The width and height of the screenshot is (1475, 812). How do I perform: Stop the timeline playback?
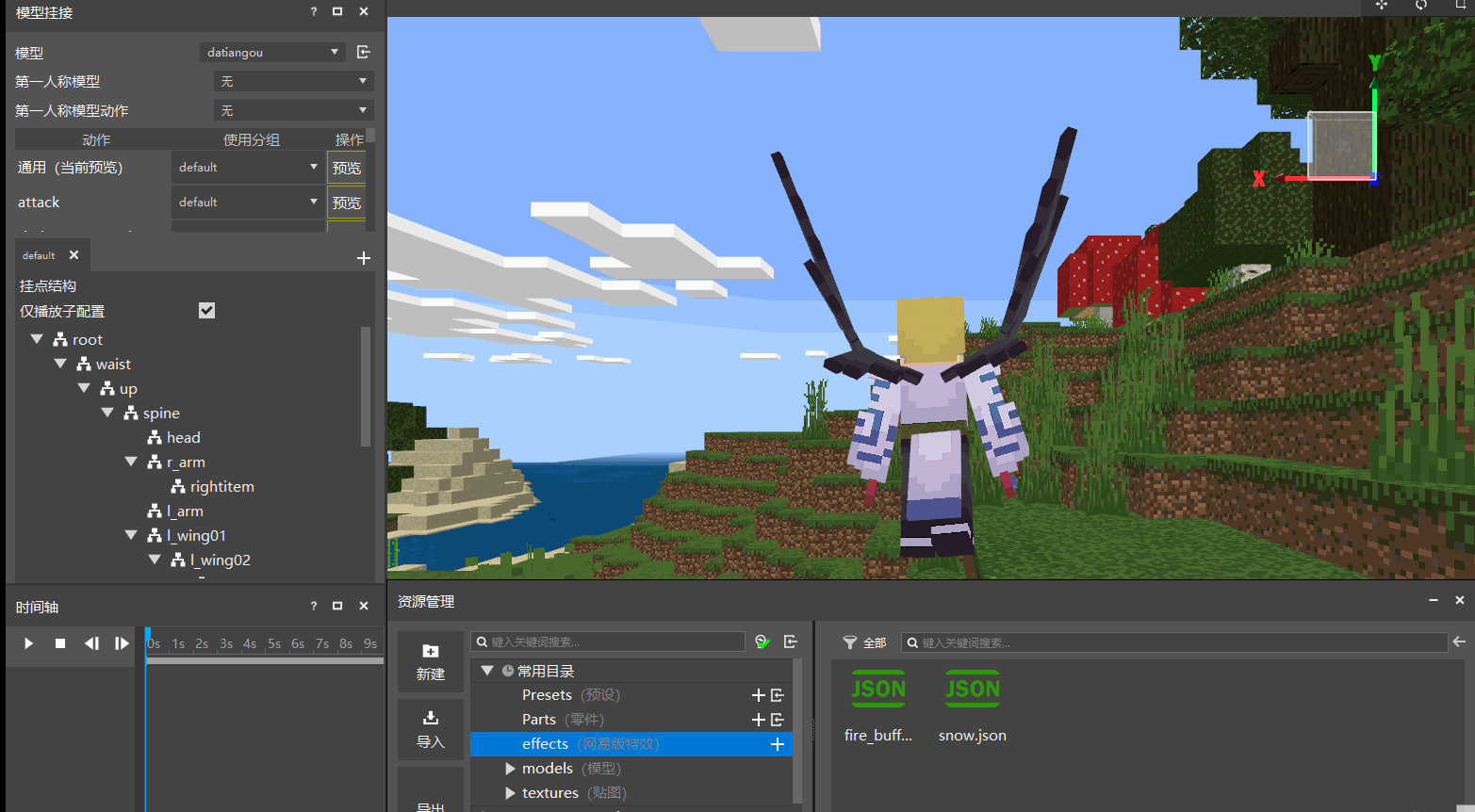coord(60,643)
